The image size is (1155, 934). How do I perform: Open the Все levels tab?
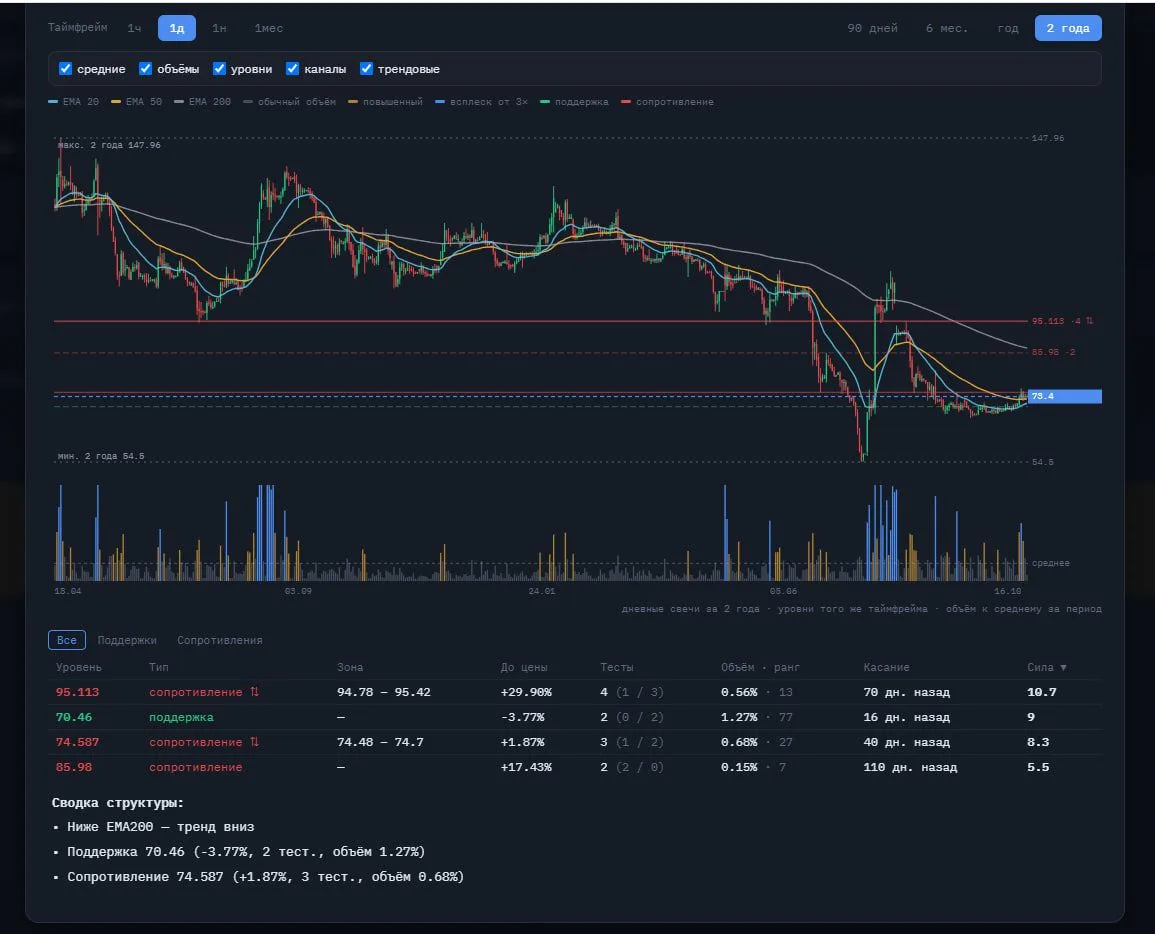[x=67, y=640]
